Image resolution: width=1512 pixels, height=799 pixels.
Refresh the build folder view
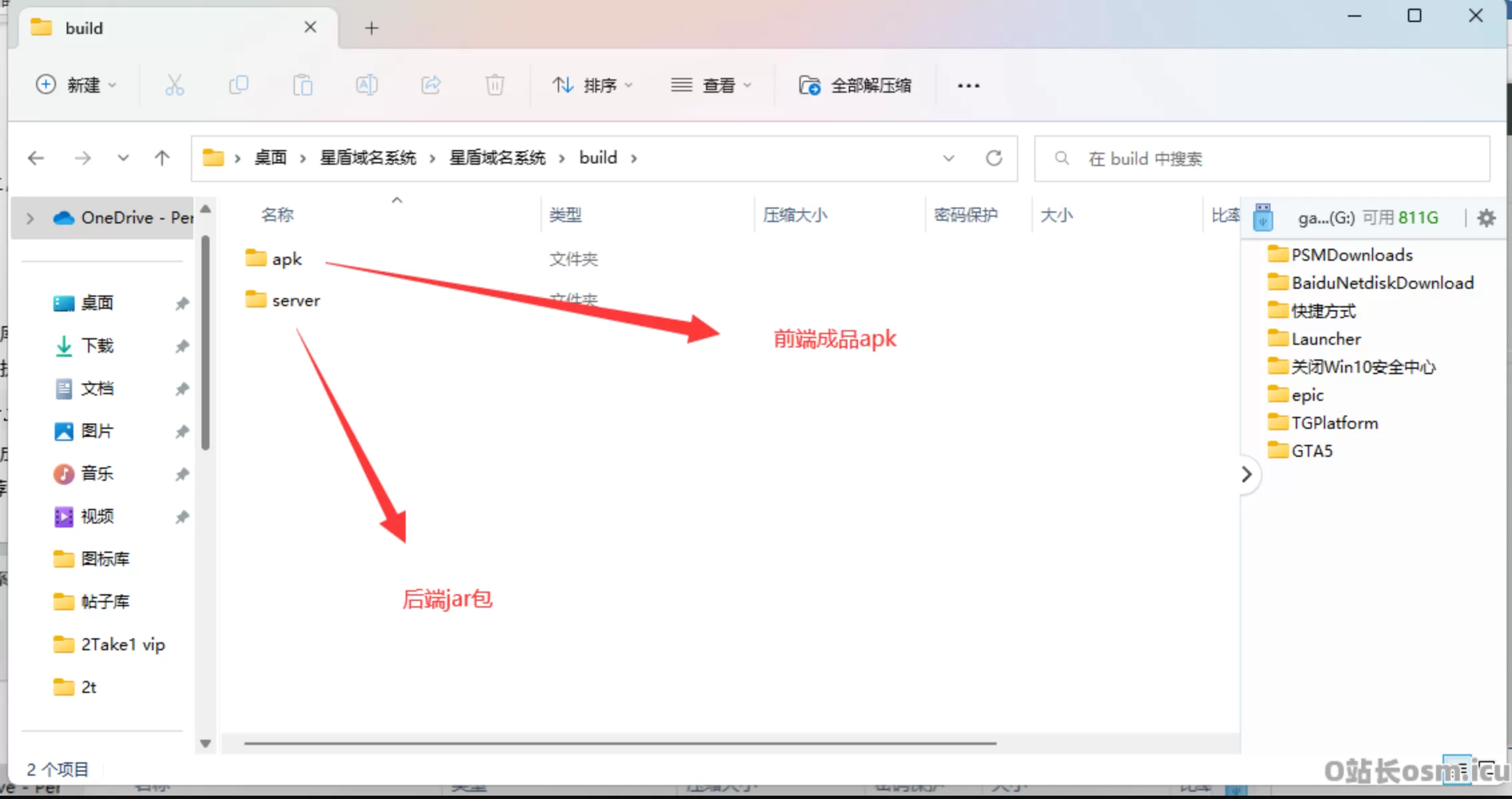[994, 158]
